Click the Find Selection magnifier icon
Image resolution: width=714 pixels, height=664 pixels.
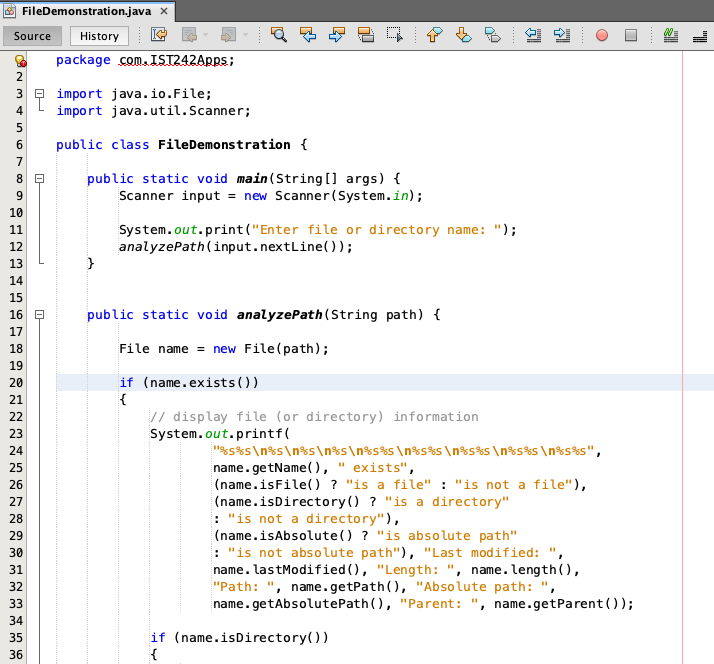[x=278, y=35]
